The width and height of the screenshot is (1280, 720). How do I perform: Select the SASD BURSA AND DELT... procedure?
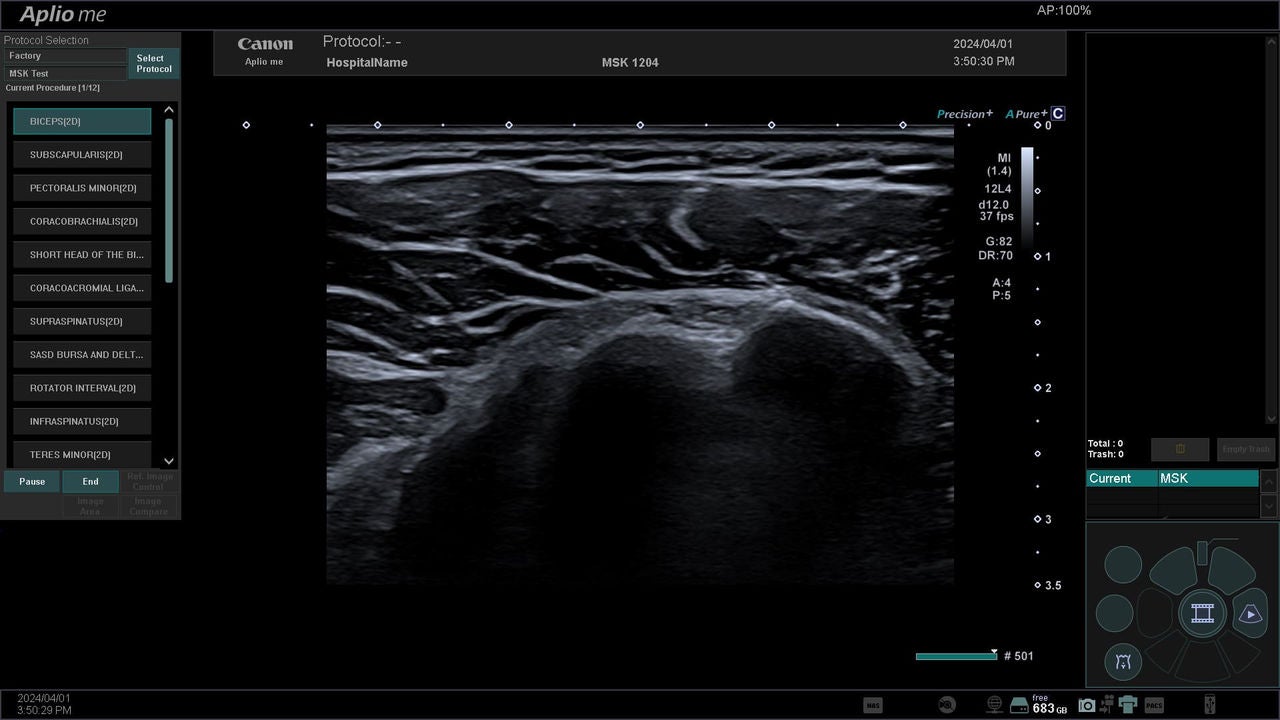[82, 354]
